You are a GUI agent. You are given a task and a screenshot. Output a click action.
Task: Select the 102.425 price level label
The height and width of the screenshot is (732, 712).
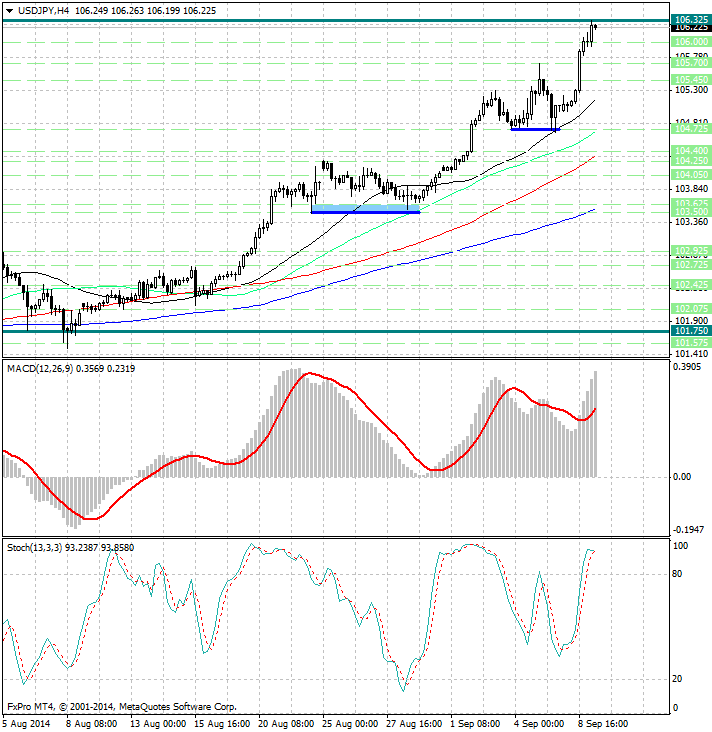[691, 284]
